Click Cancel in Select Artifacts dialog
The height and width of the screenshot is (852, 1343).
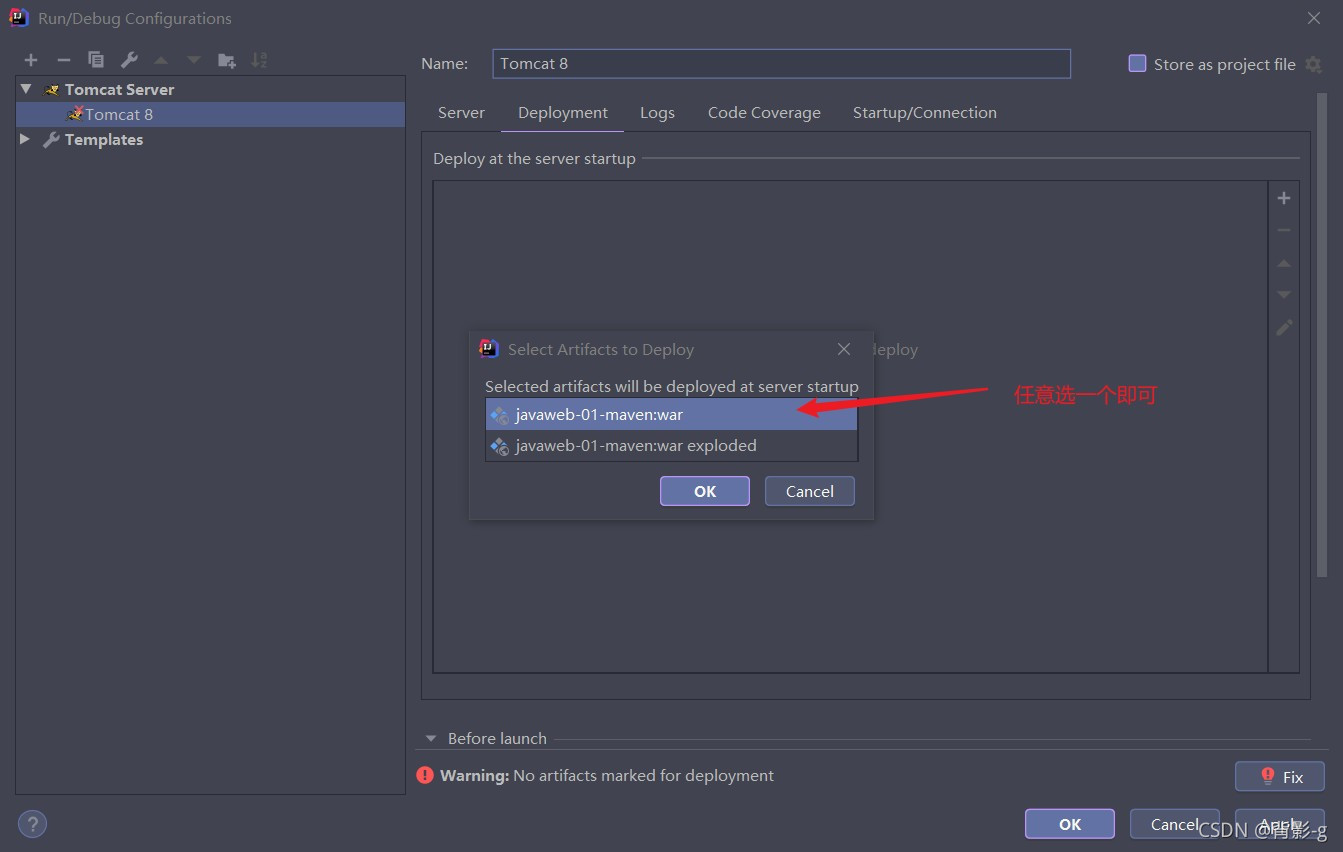tap(810, 491)
